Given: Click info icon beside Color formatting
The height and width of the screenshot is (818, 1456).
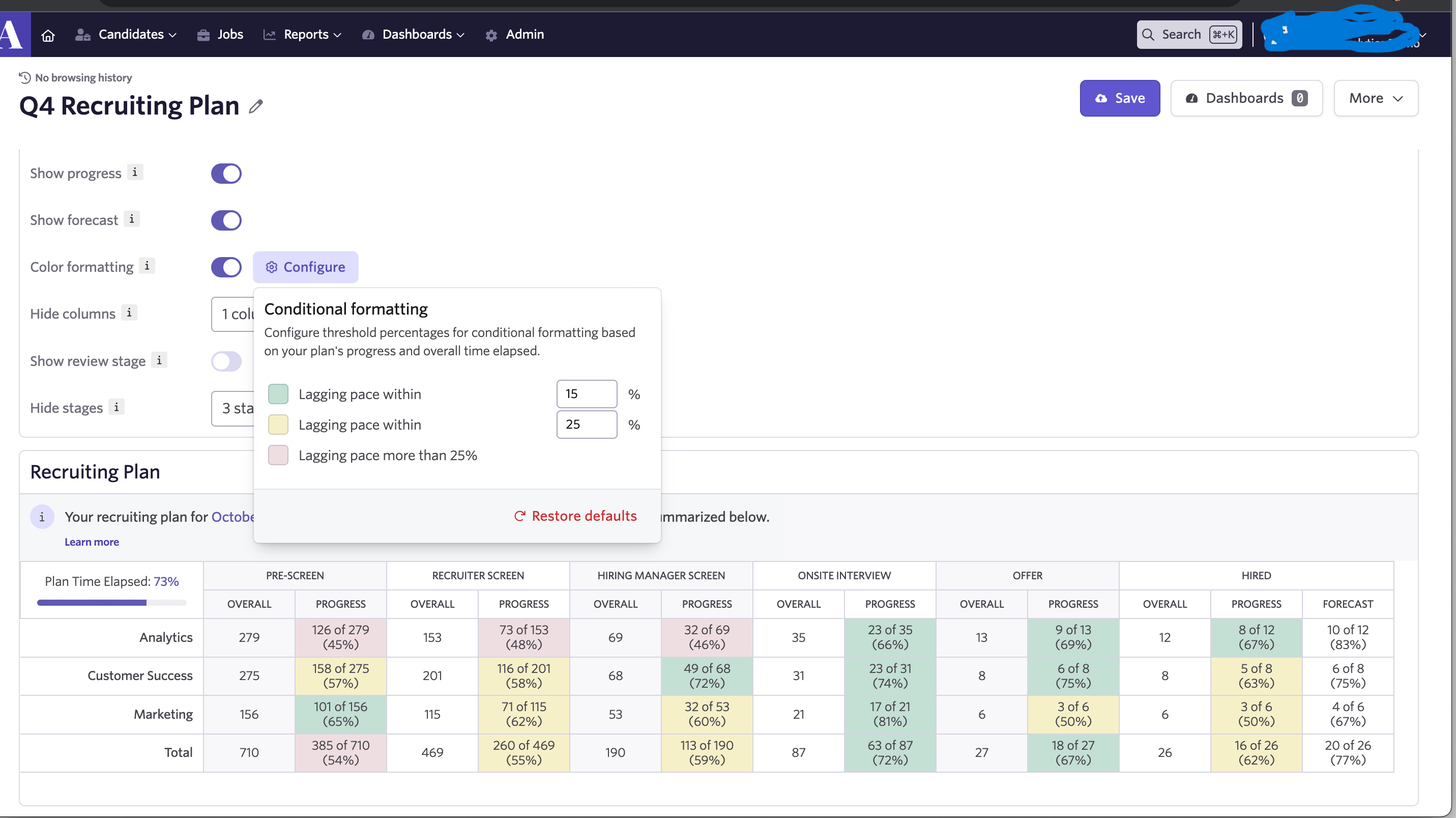Looking at the screenshot, I should (x=147, y=266).
